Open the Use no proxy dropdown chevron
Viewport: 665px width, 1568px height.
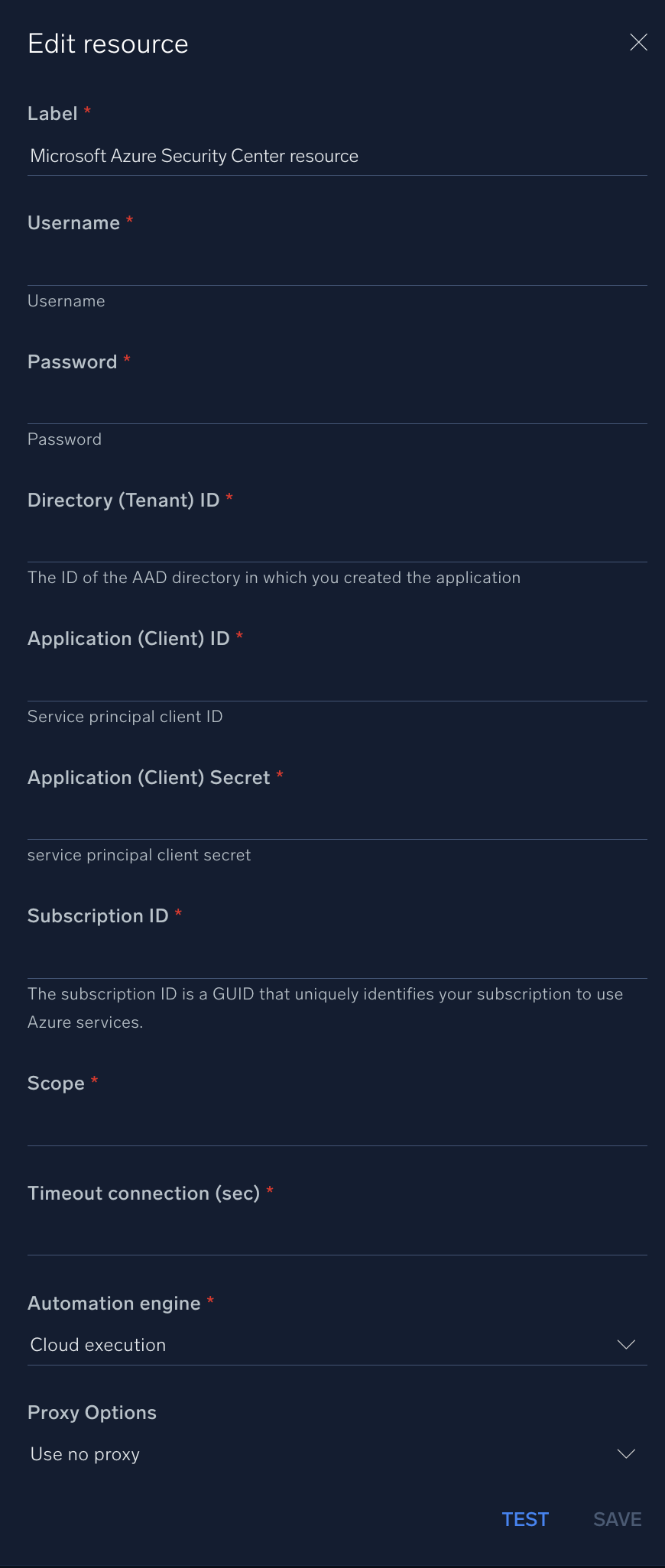click(x=626, y=1453)
